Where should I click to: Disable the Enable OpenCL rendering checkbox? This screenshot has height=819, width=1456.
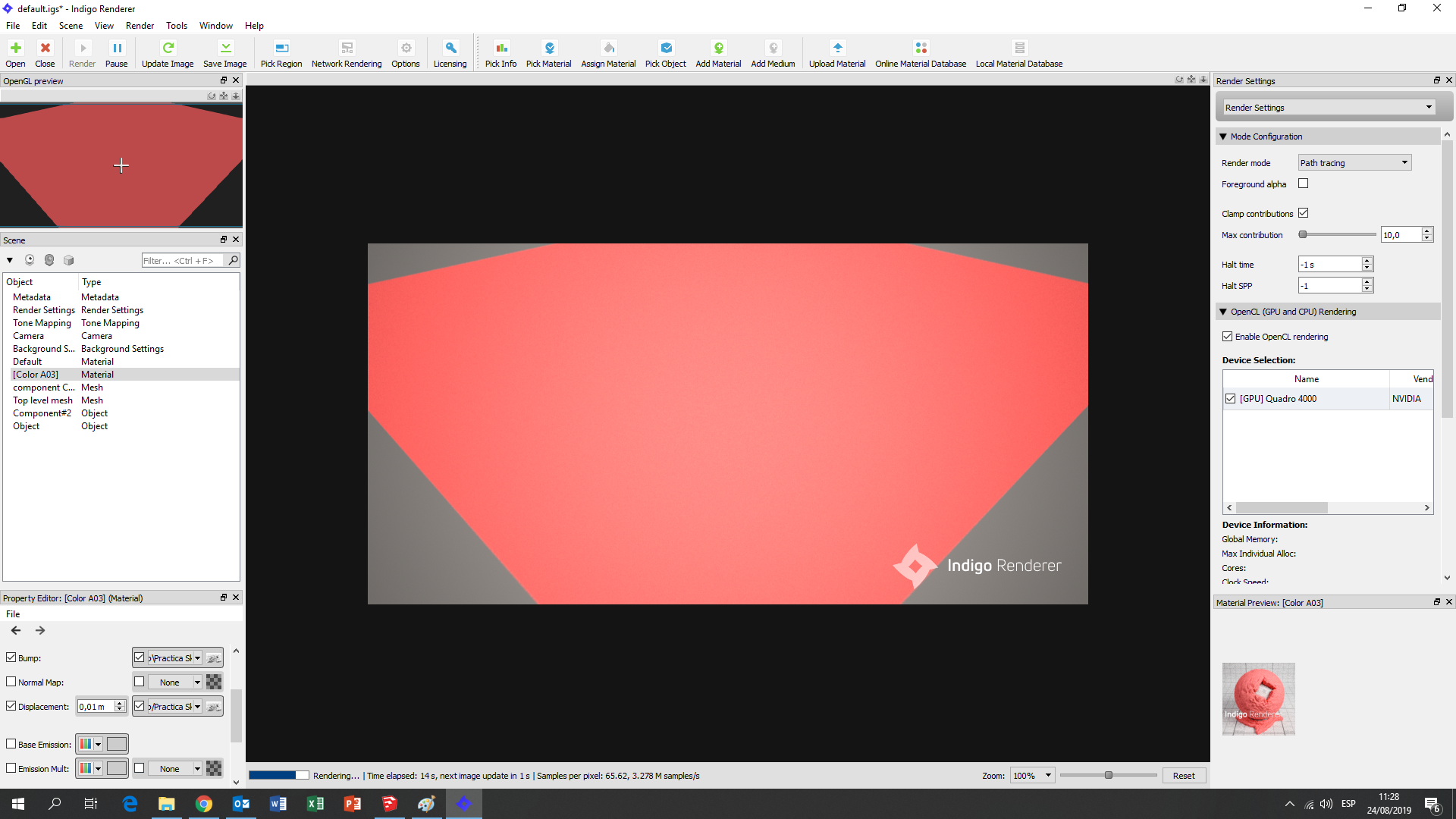tap(1228, 337)
